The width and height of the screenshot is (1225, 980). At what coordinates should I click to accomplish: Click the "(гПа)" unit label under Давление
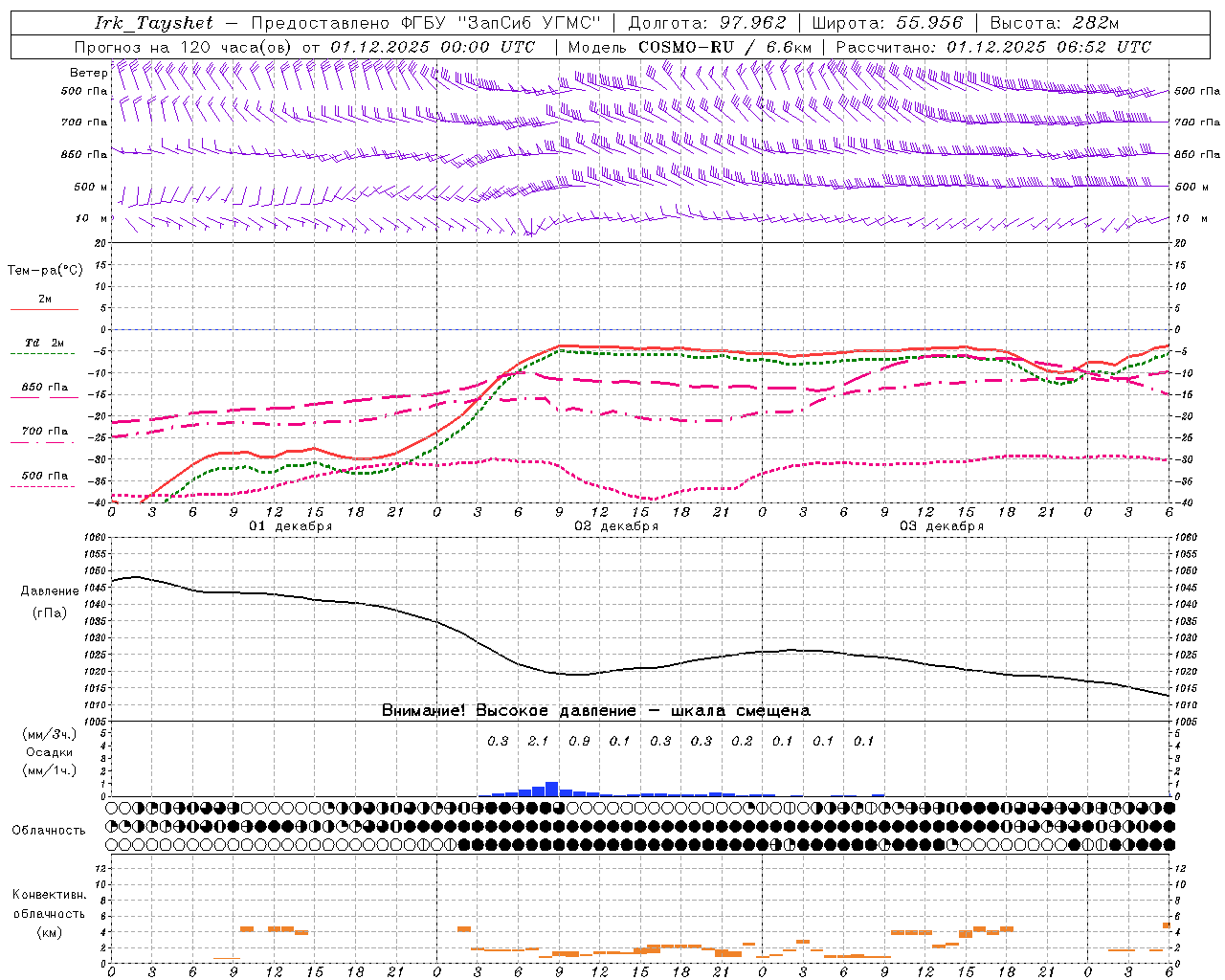[50, 613]
